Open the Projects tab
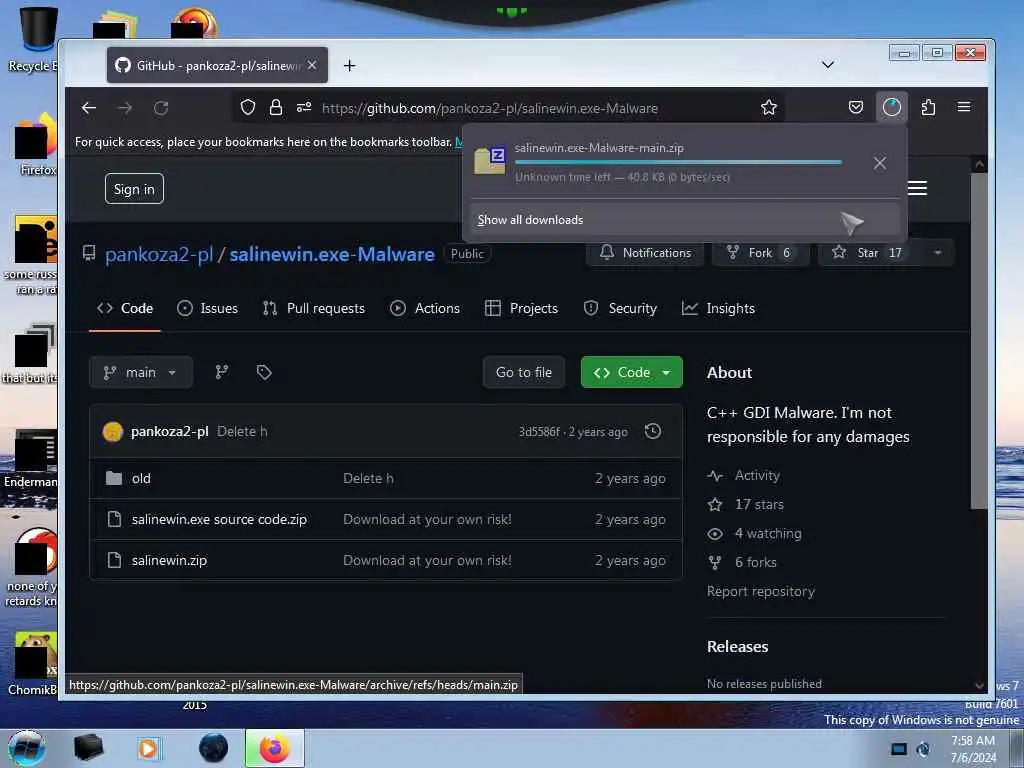 point(521,308)
